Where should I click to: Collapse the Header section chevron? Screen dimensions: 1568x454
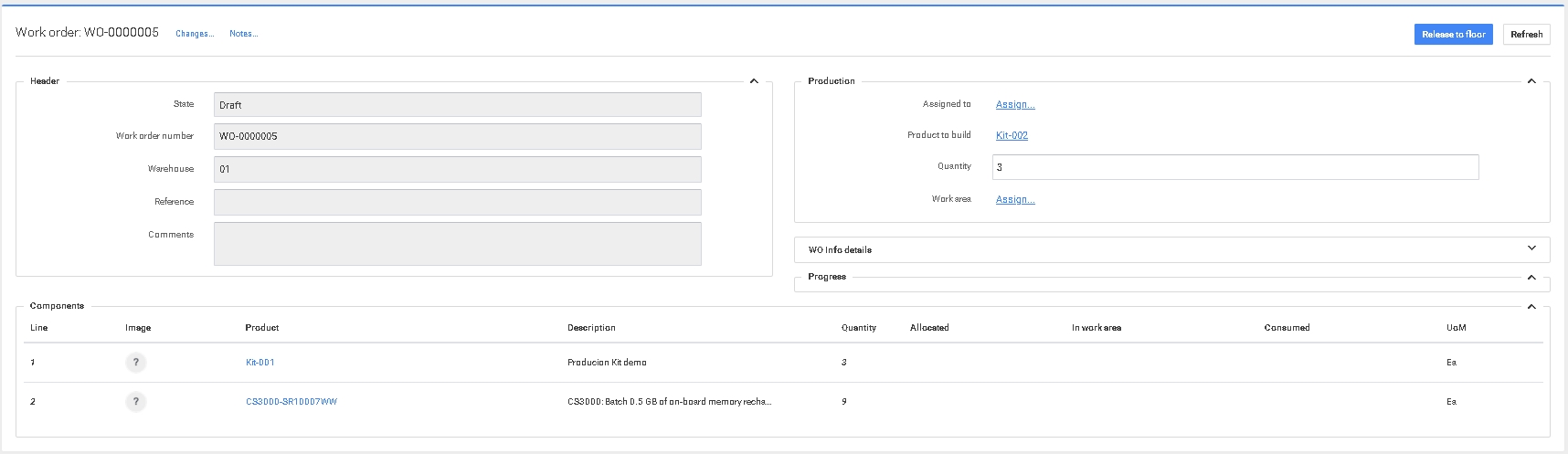(x=754, y=81)
